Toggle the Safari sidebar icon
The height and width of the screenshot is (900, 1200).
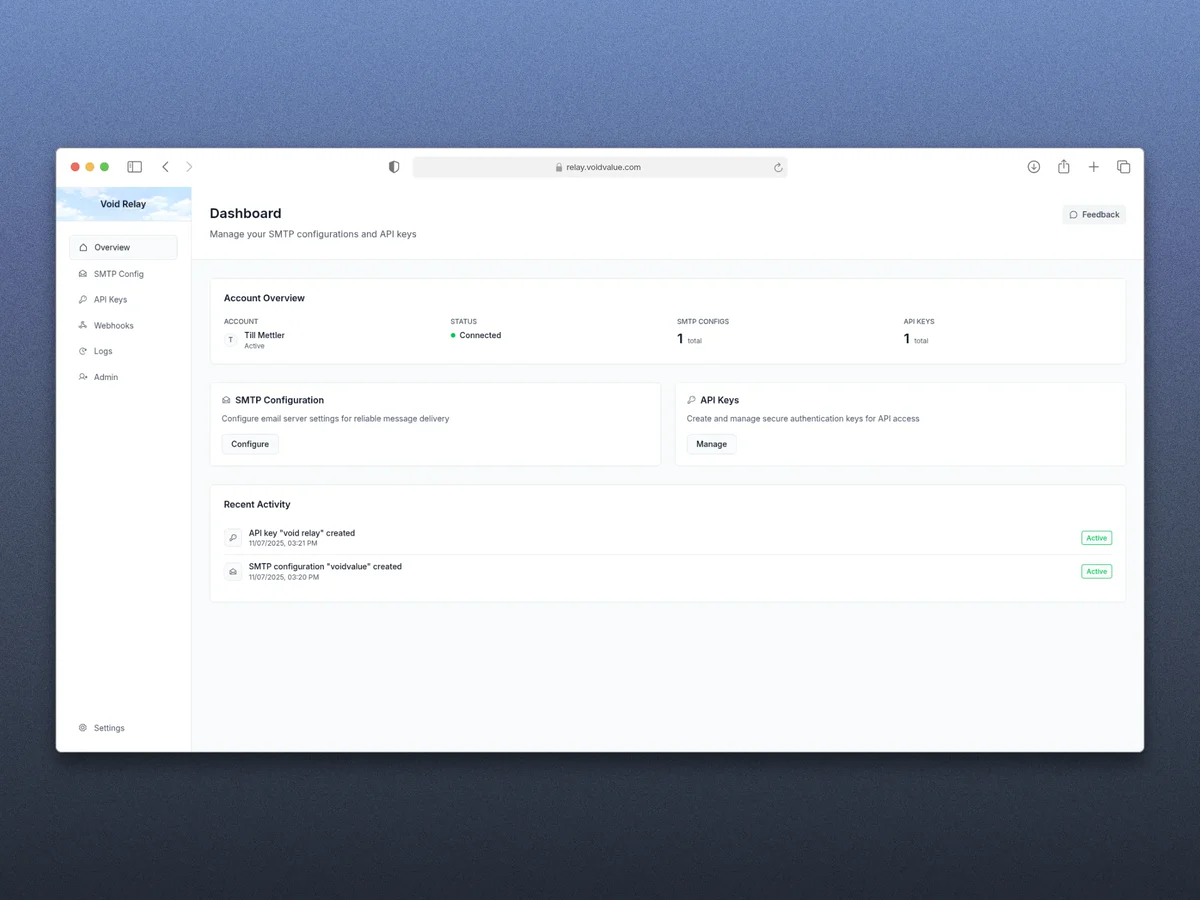[x=134, y=166]
